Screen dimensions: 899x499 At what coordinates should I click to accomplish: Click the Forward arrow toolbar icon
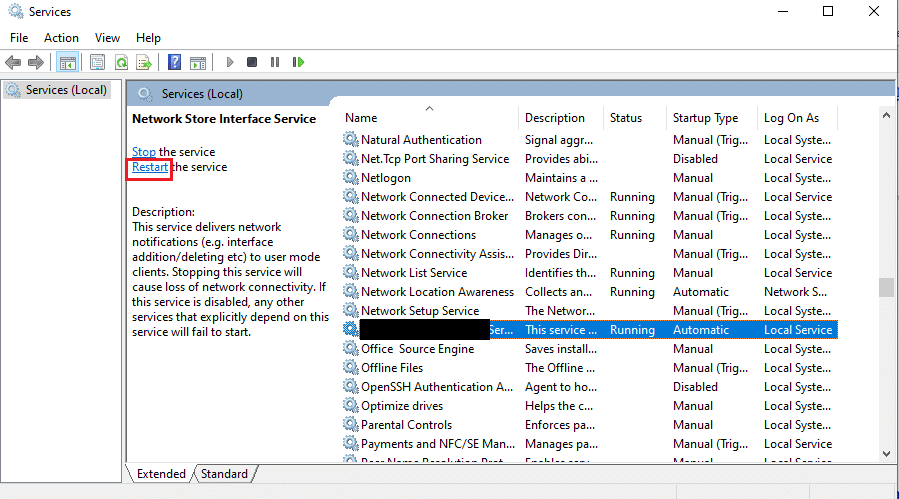point(36,62)
